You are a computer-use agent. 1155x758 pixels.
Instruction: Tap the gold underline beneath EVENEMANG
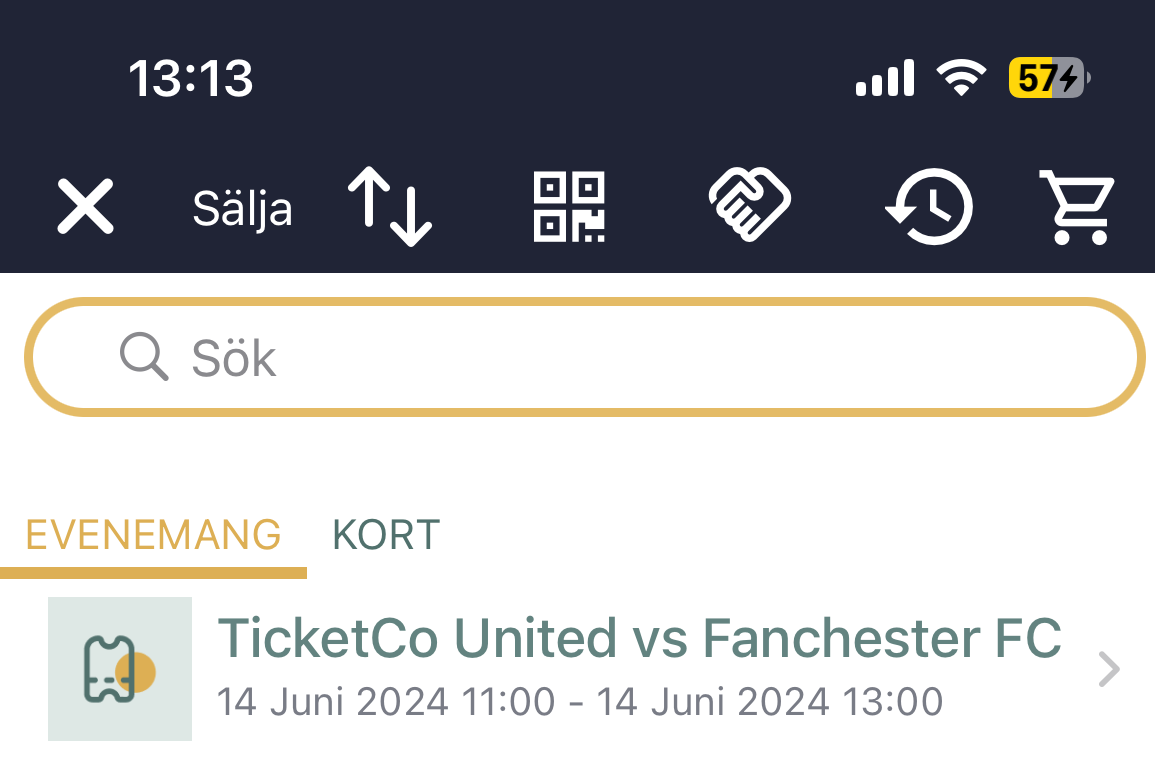click(x=153, y=573)
